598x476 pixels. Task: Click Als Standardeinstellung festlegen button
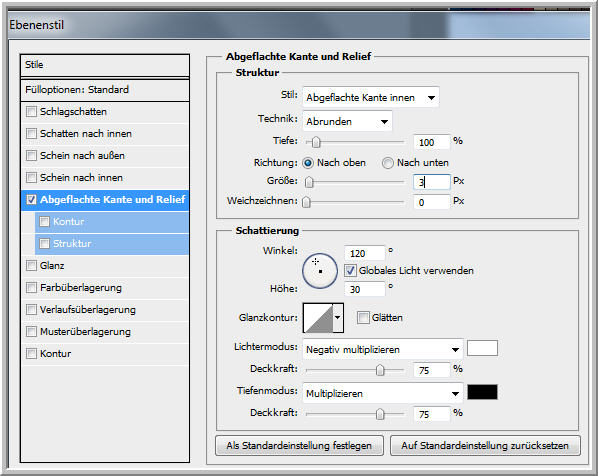click(x=299, y=445)
